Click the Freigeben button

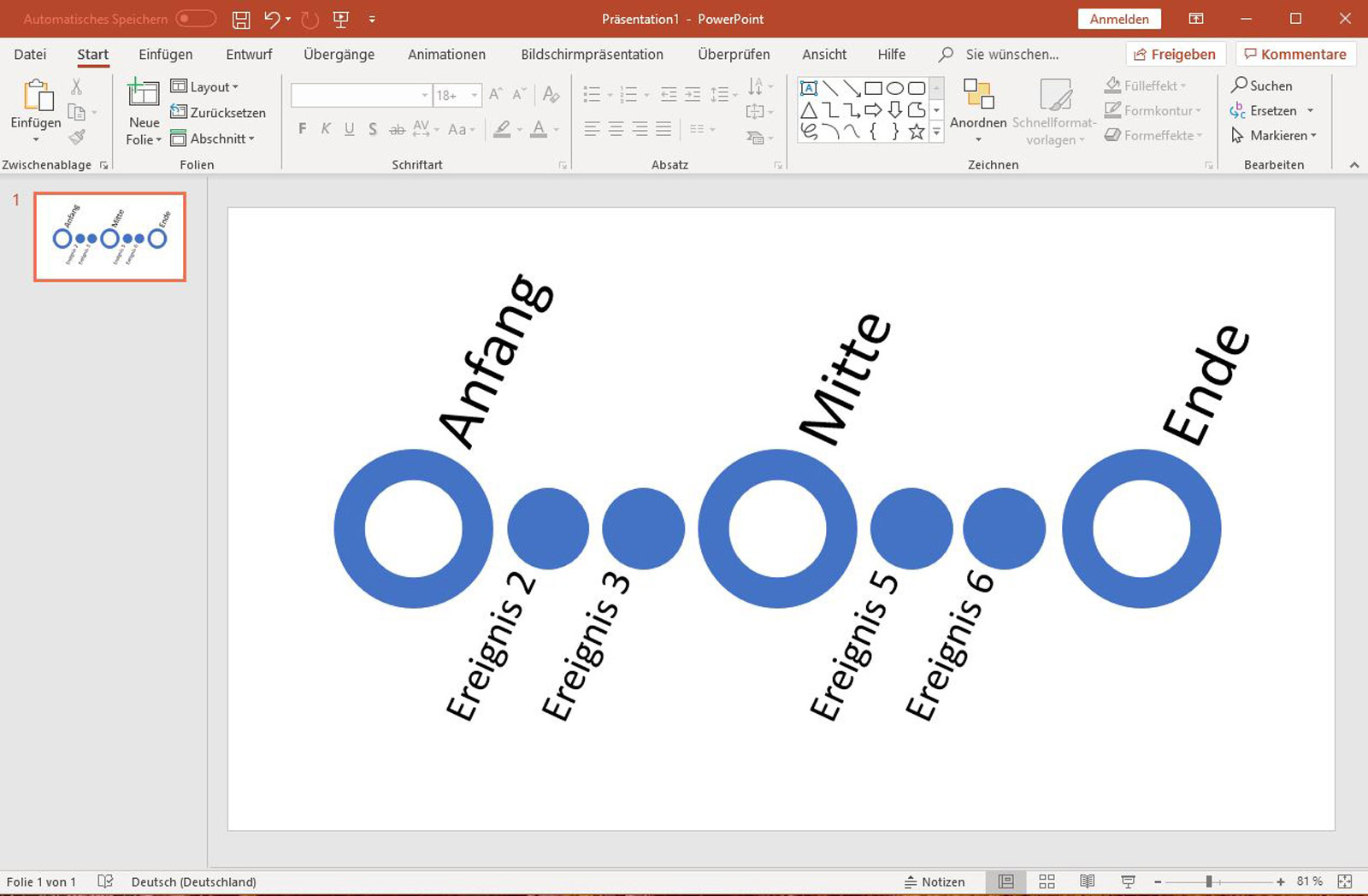click(x=1176, y=54)
